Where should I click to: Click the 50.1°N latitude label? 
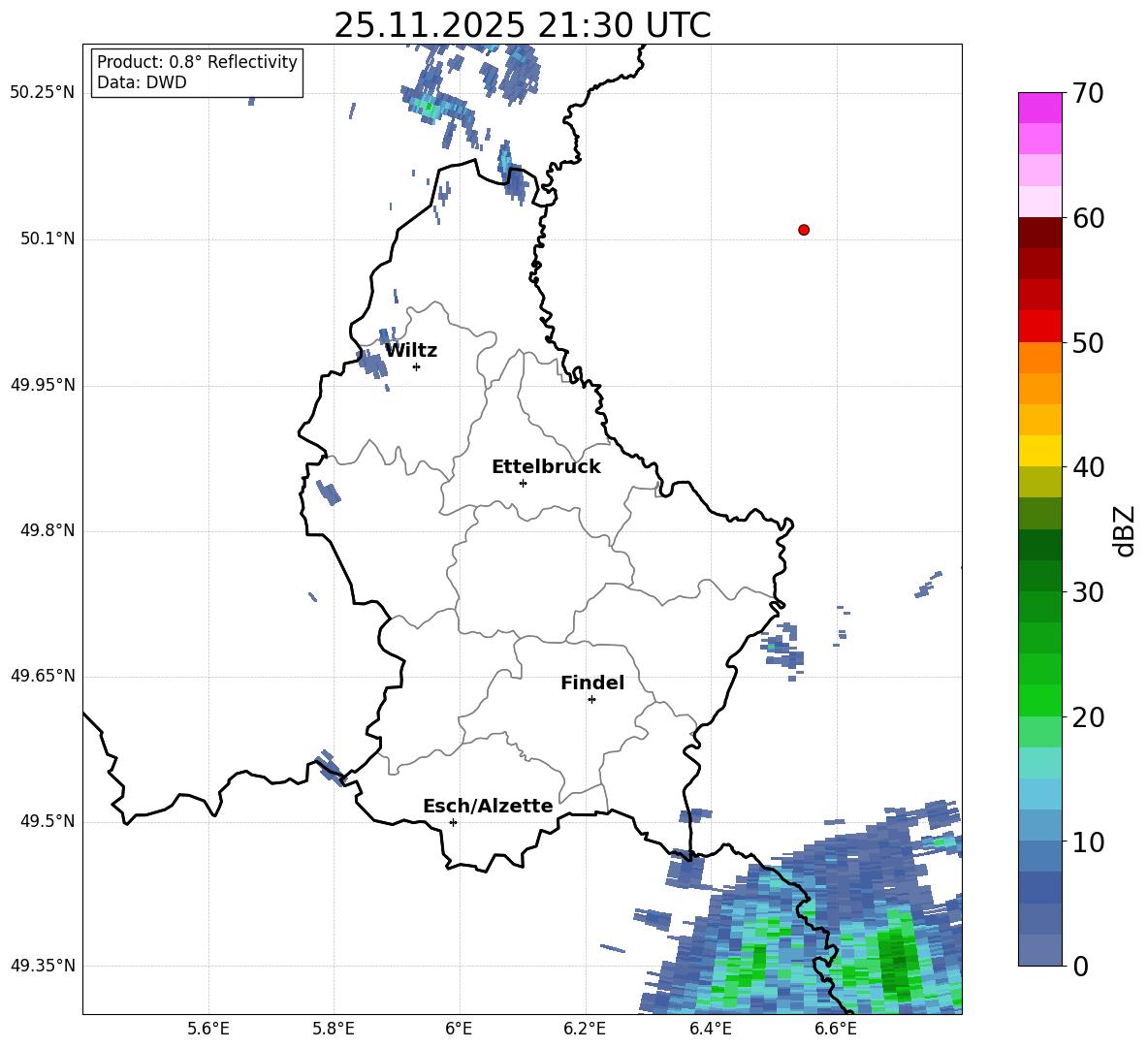pos(48,238)
